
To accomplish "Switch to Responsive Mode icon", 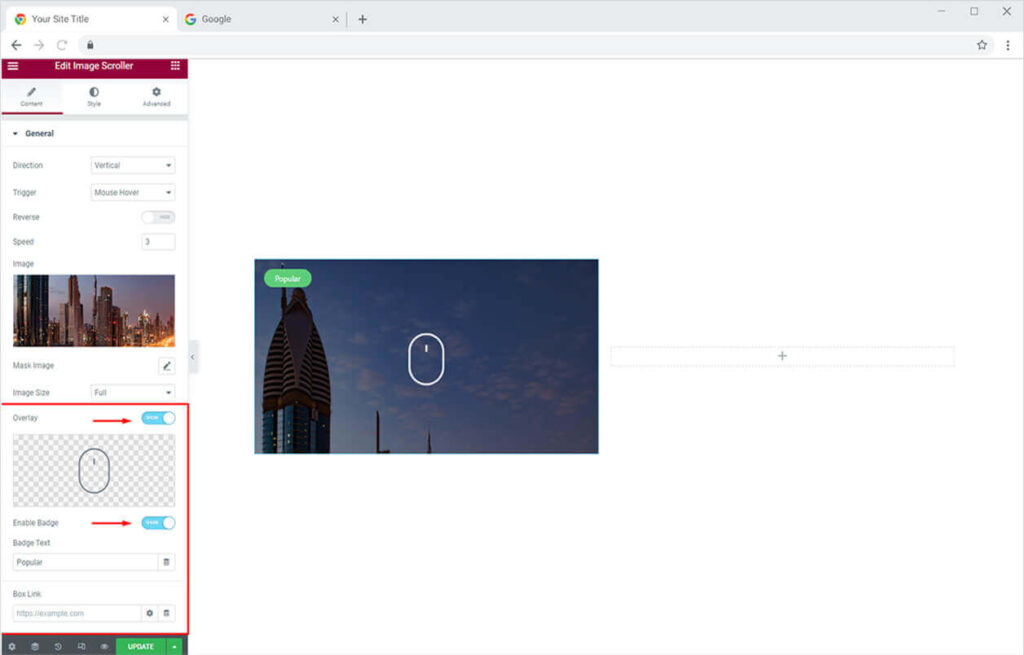I will click(81, 647).
